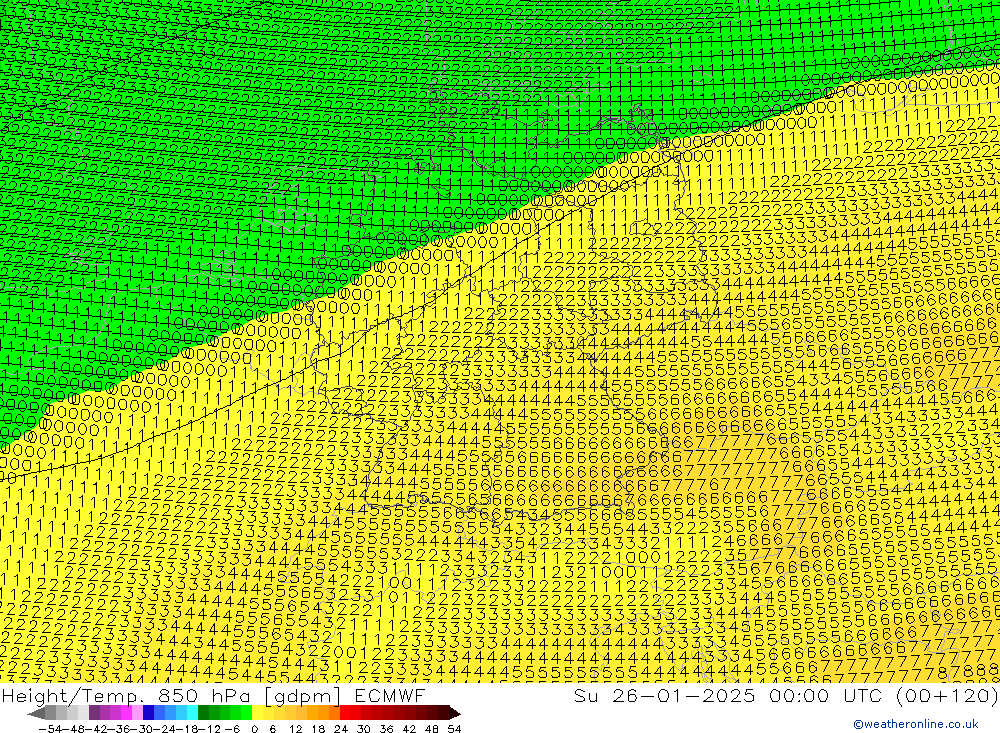This screenshot has height=733, width=1000.
Task: Click the forecast date Su 26-01-2025 text
Action: coord(664,695)
